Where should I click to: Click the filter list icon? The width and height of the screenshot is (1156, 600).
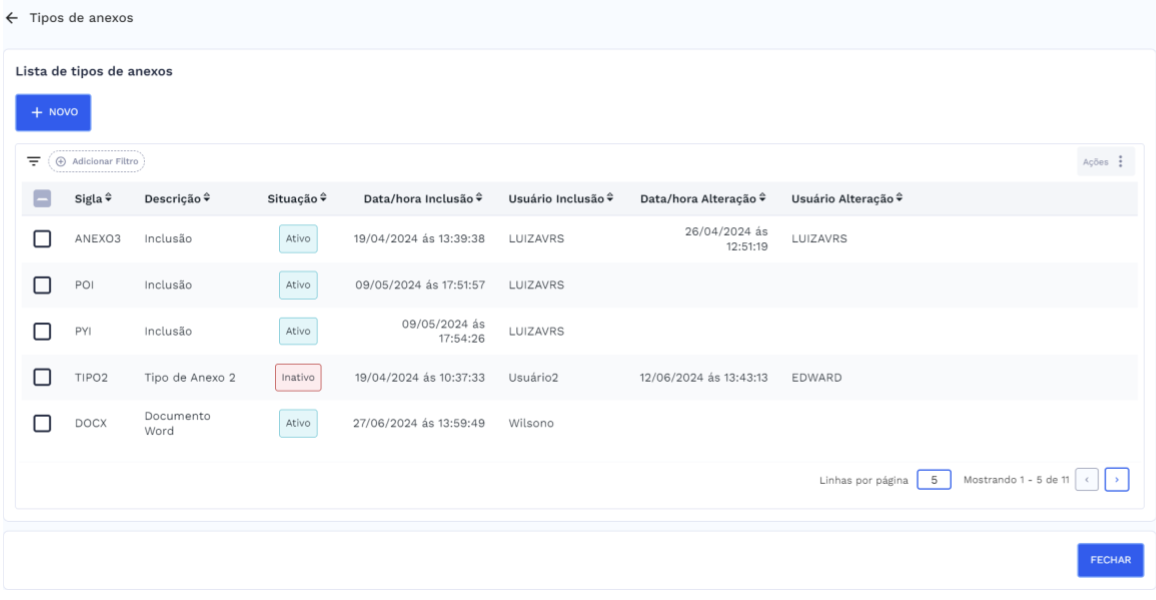pyautogui.click(x=33, y=161)
